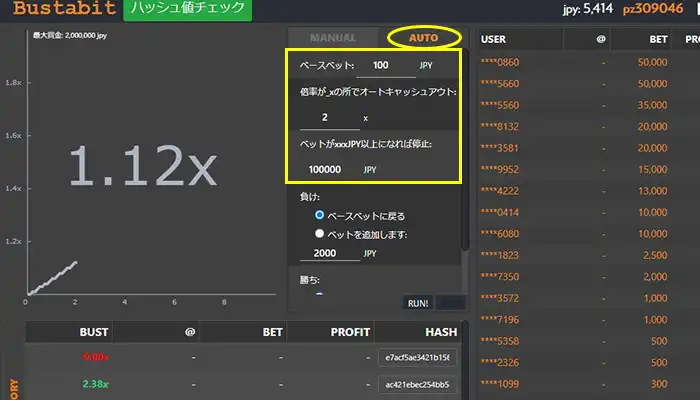
Task: Click the ハッシュ値チェック button
Action: click(188, 8)
